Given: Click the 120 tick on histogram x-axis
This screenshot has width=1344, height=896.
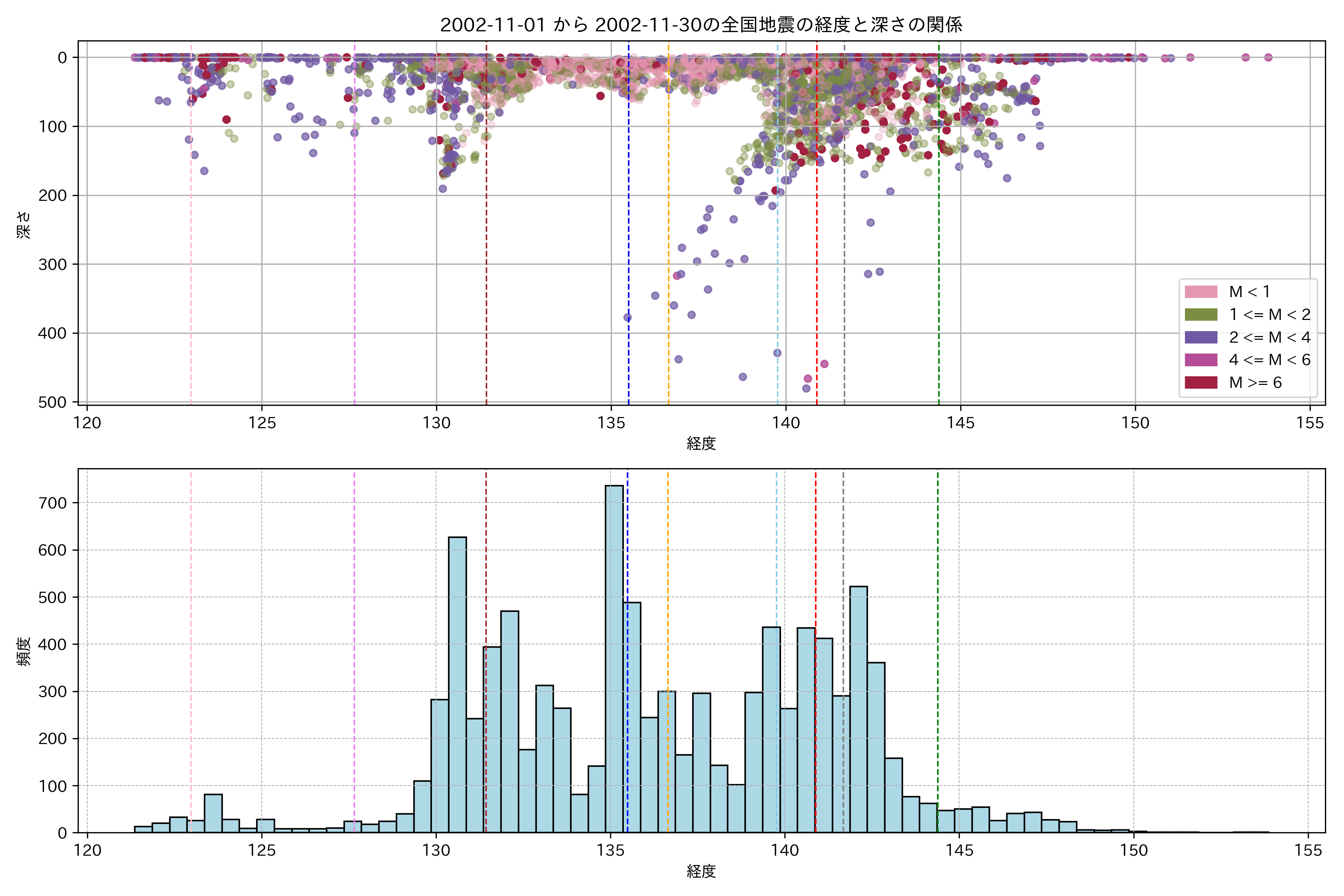Looking at the screenshot, I should click(87, 850).
